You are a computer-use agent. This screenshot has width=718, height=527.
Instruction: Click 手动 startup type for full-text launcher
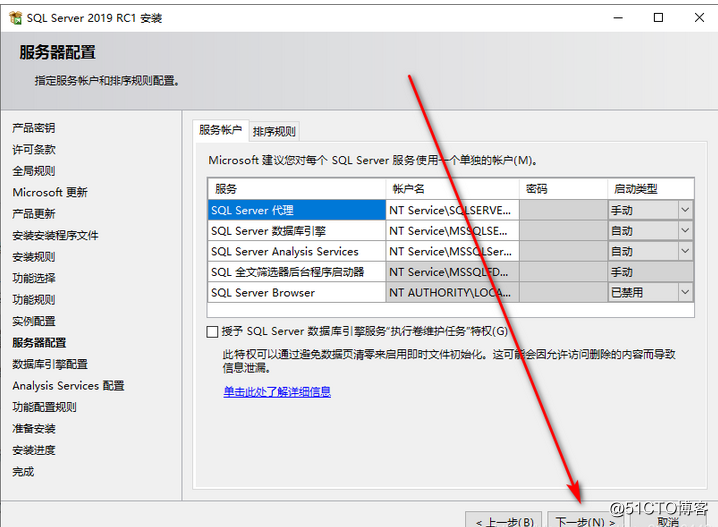pos(650,272)
